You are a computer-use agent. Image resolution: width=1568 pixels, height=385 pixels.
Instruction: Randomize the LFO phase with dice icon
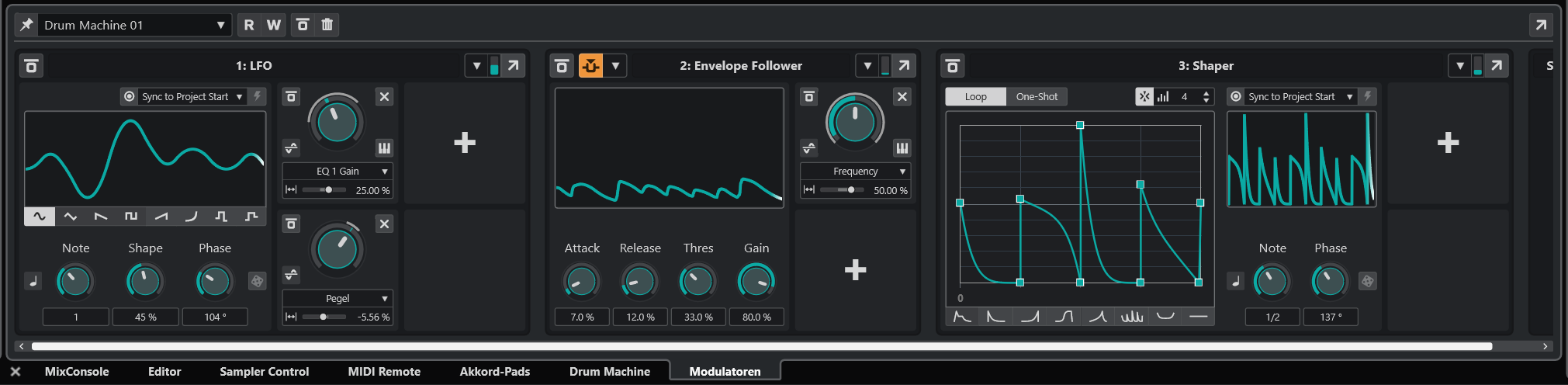pyautogui.click(x=257, y=281)
